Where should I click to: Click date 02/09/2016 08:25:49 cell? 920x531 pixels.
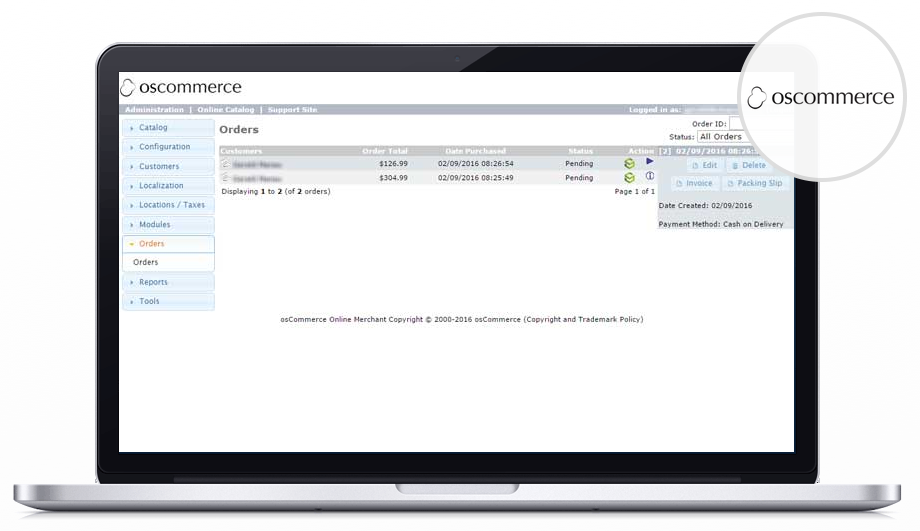coord(475,178)
